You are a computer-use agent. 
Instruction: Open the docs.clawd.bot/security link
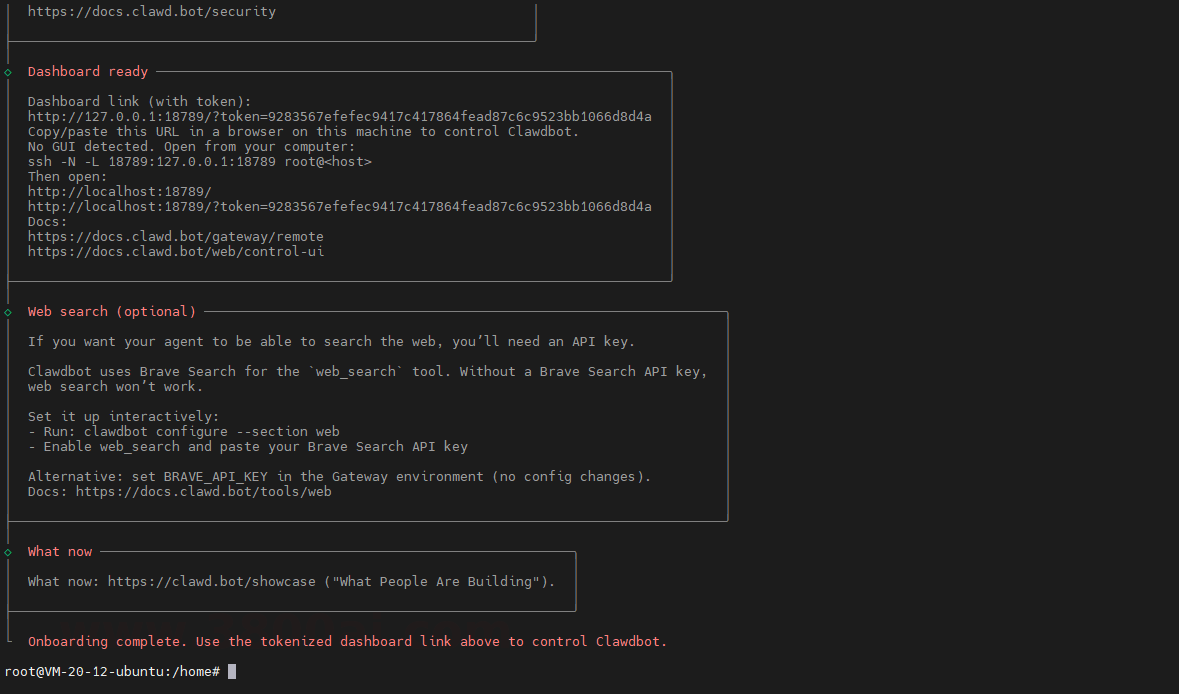point(151,12)
